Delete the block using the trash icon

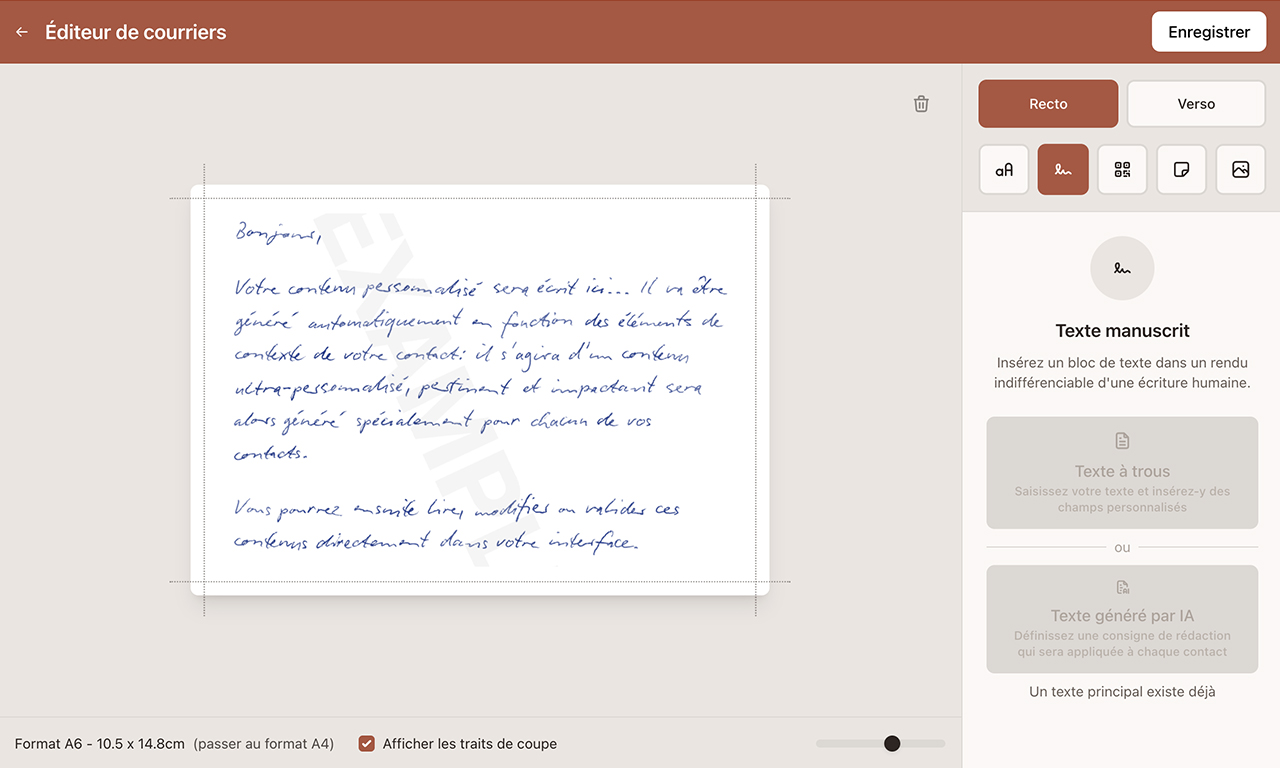(x=921, y=103)
